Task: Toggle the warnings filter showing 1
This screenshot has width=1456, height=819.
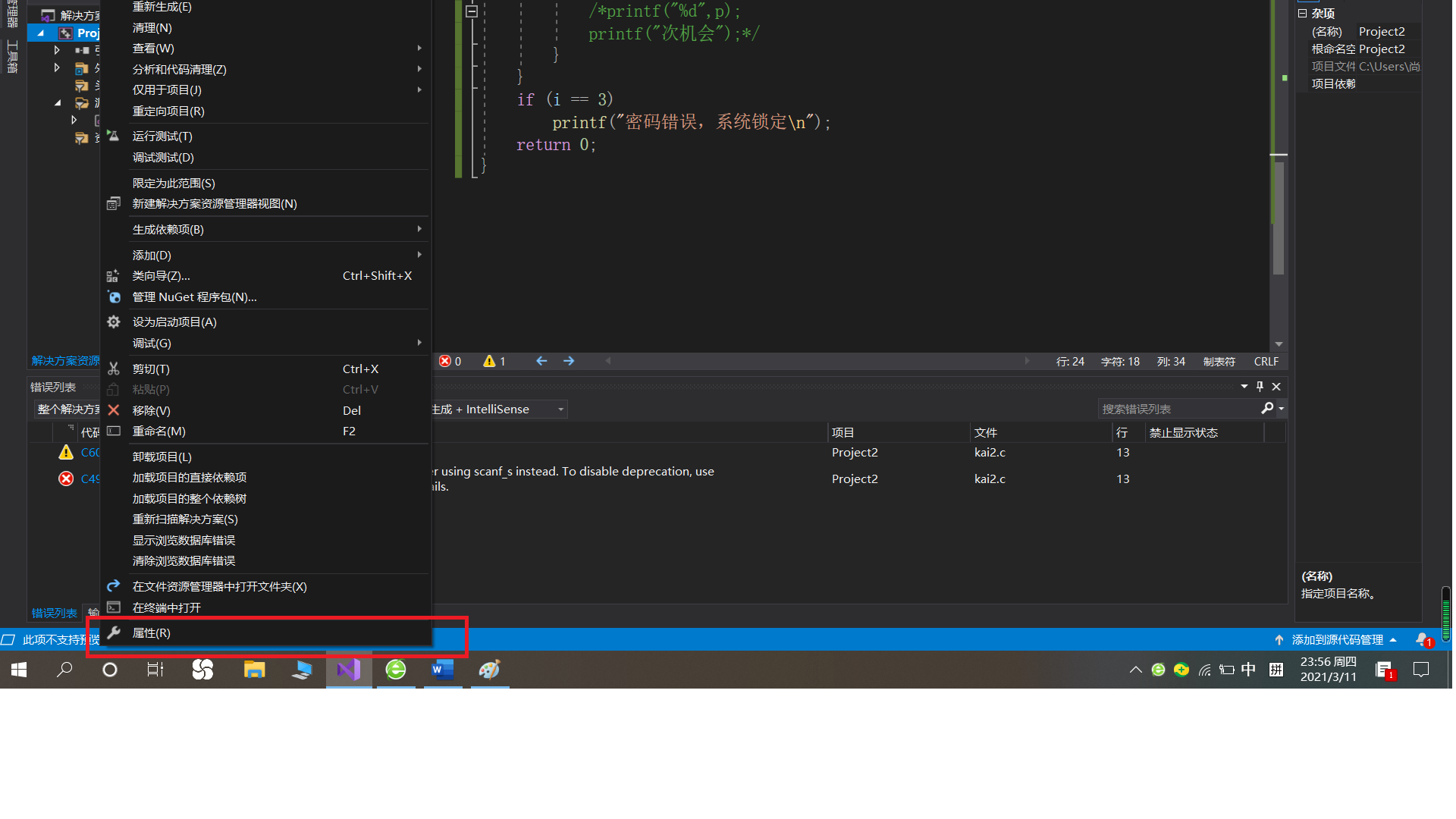Action: tap(494, 361)
